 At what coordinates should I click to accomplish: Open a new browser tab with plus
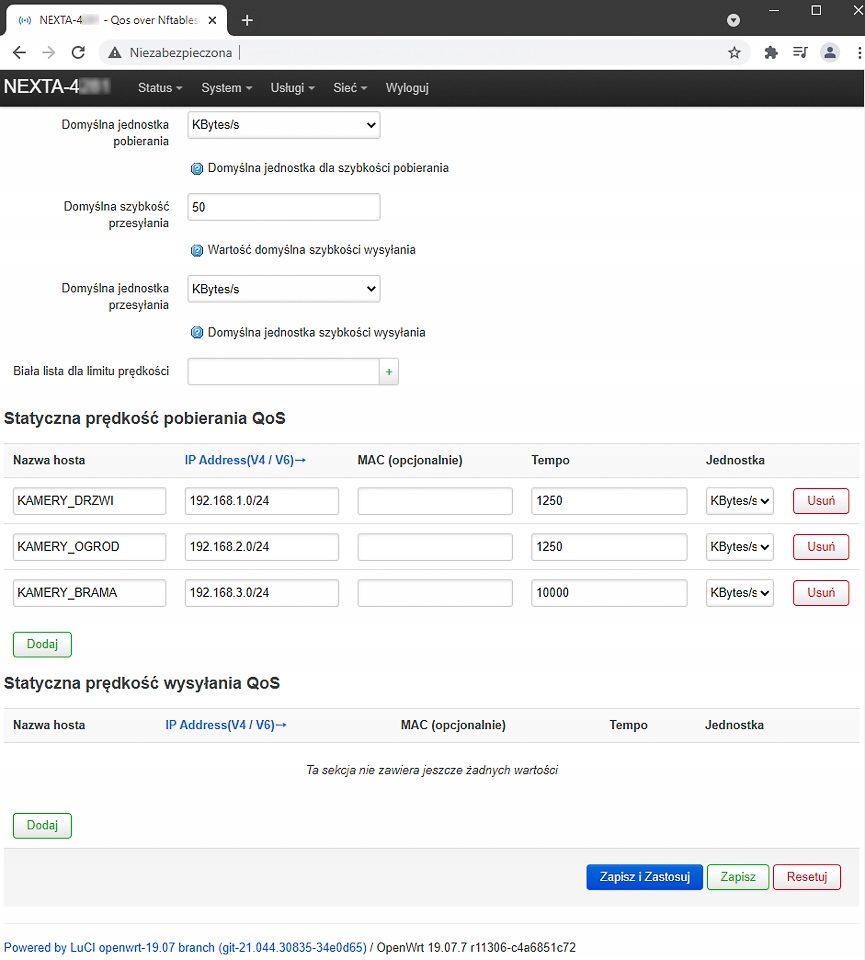248,20
